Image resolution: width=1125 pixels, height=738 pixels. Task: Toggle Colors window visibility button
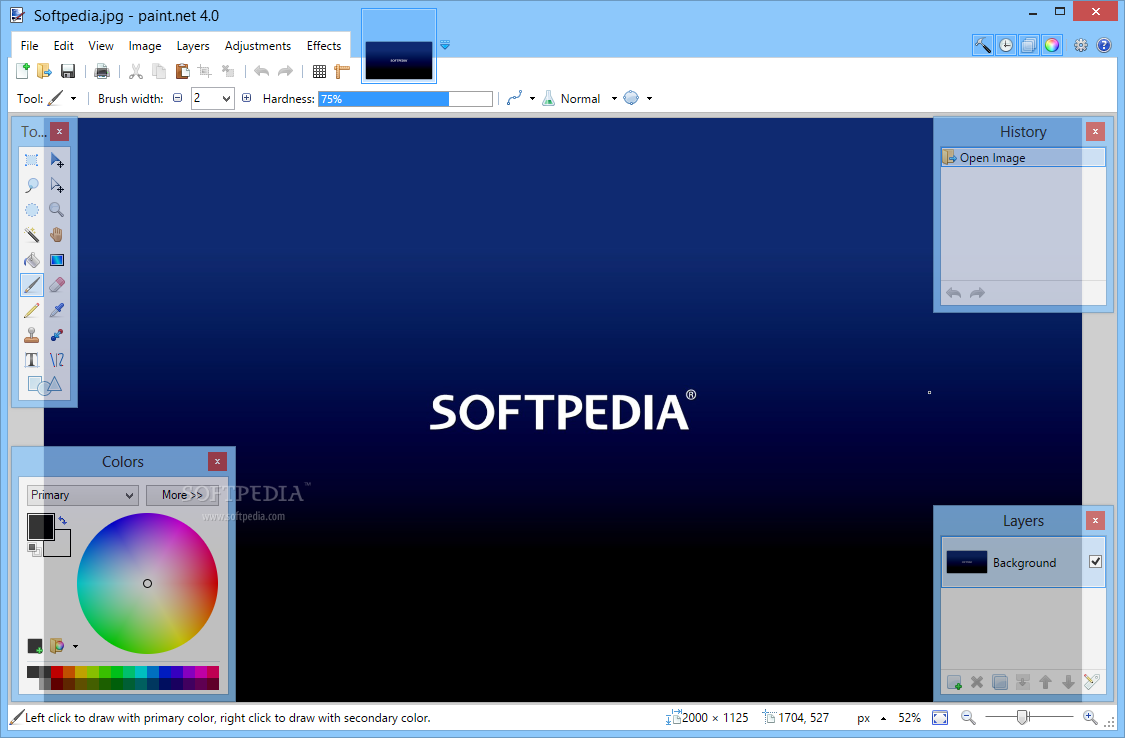point(1052,45)
